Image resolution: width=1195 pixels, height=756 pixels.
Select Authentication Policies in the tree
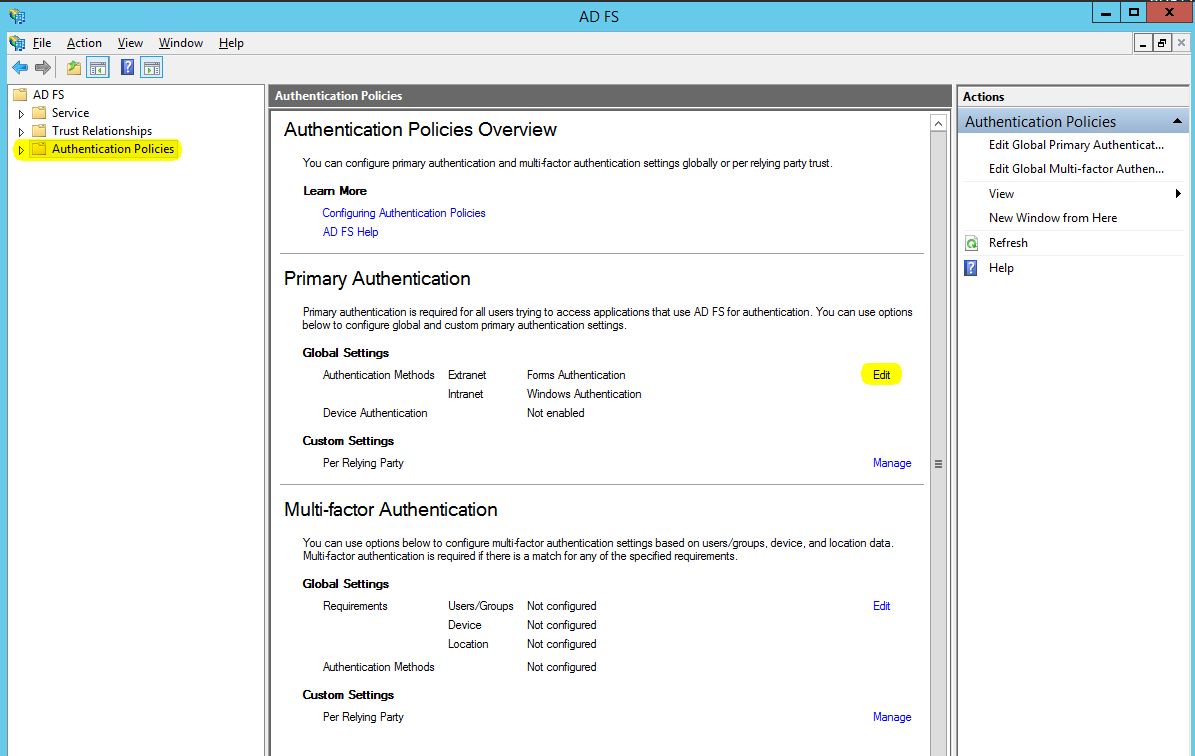coord(113,149)
